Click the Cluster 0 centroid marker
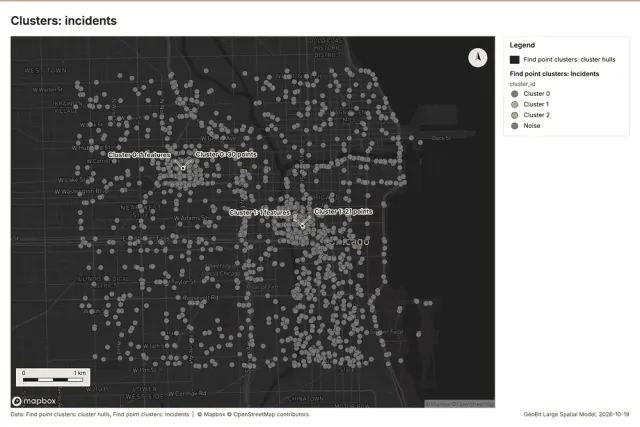 tap(183, 168)
